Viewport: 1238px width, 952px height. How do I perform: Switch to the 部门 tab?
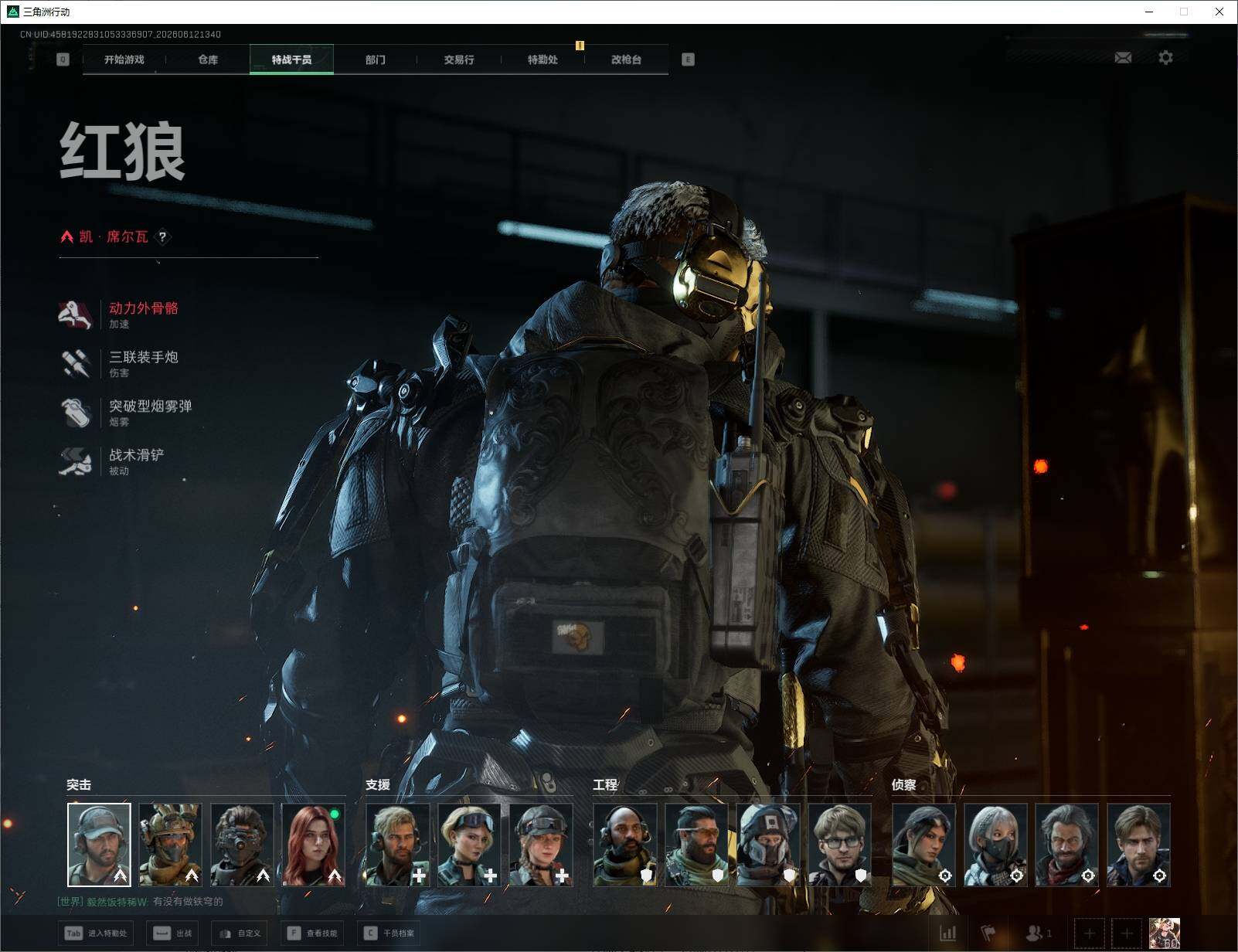point(376,59)
